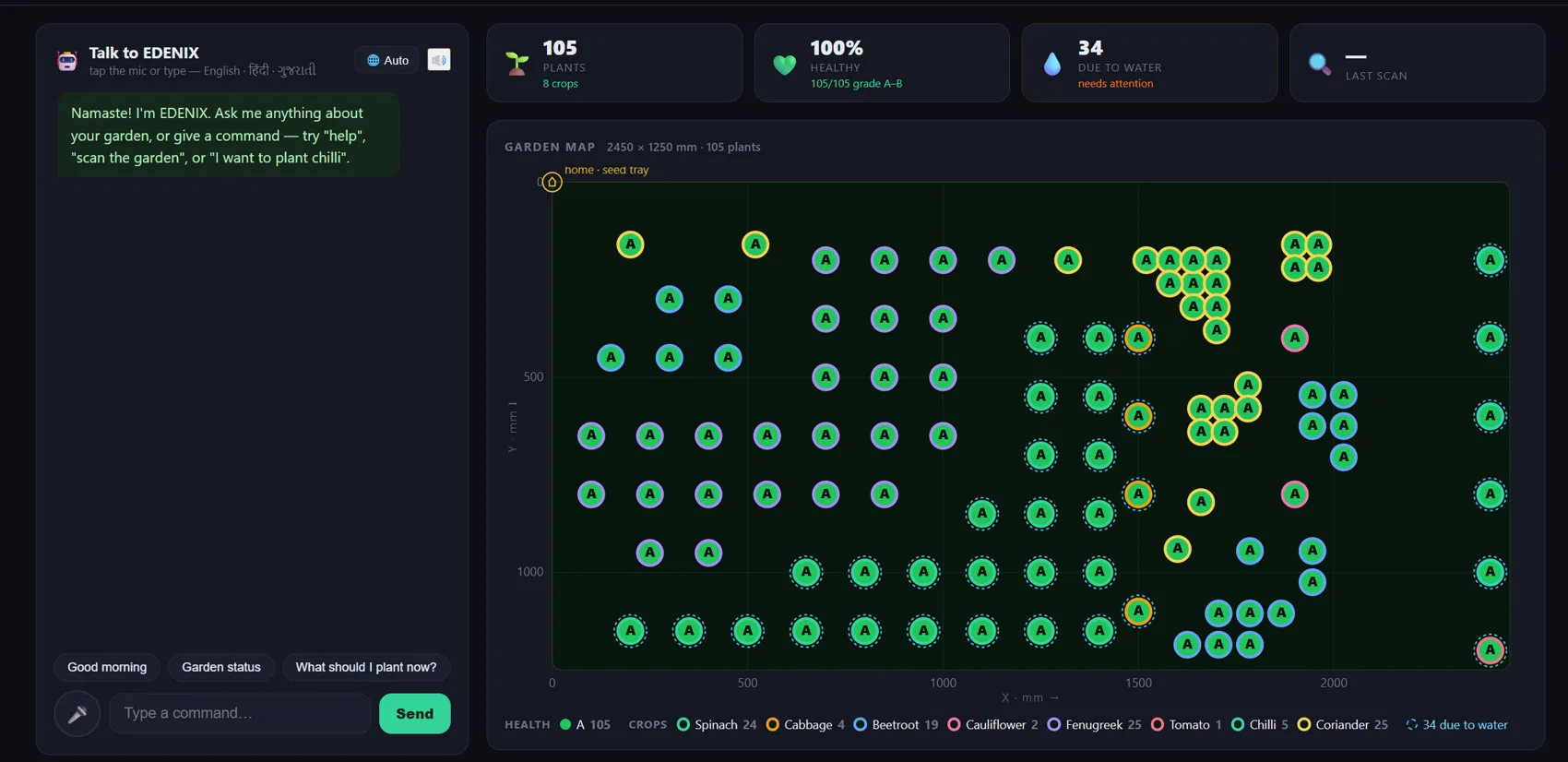Viewport: 1568px width, 762px height.
Task: Click the Cabbage legend ring swatch
Action: coord(773,725)
